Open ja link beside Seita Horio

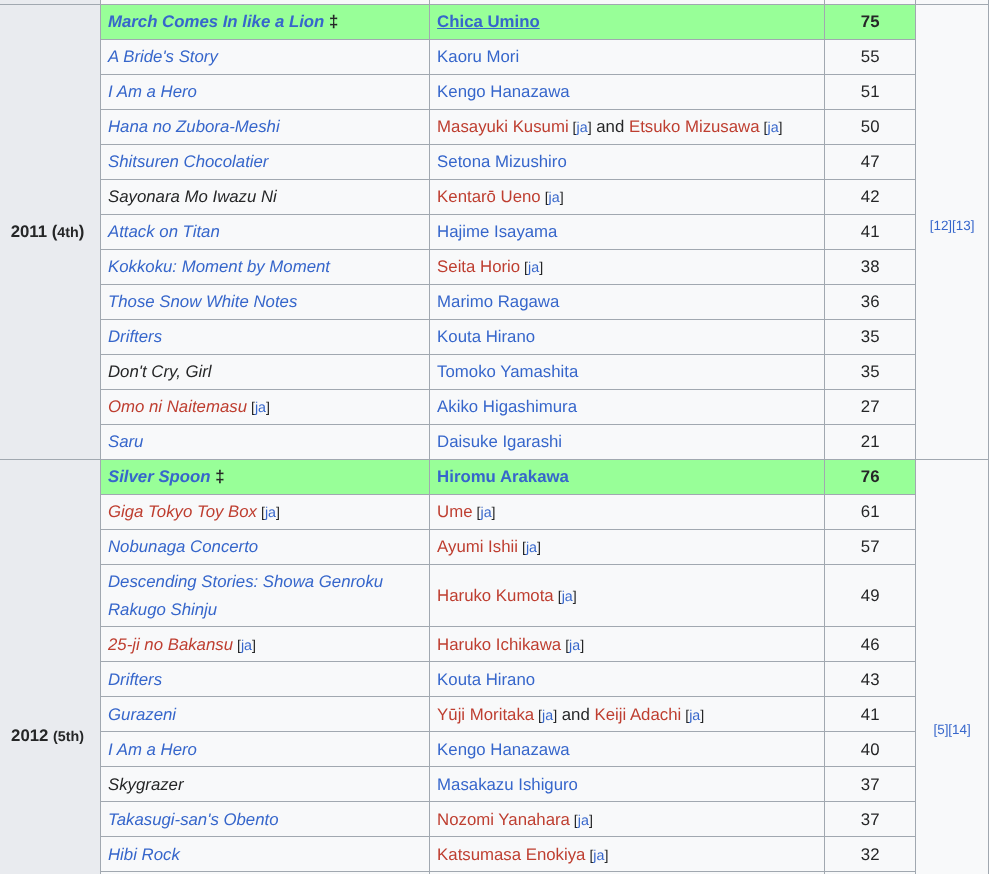pos(534,268)
